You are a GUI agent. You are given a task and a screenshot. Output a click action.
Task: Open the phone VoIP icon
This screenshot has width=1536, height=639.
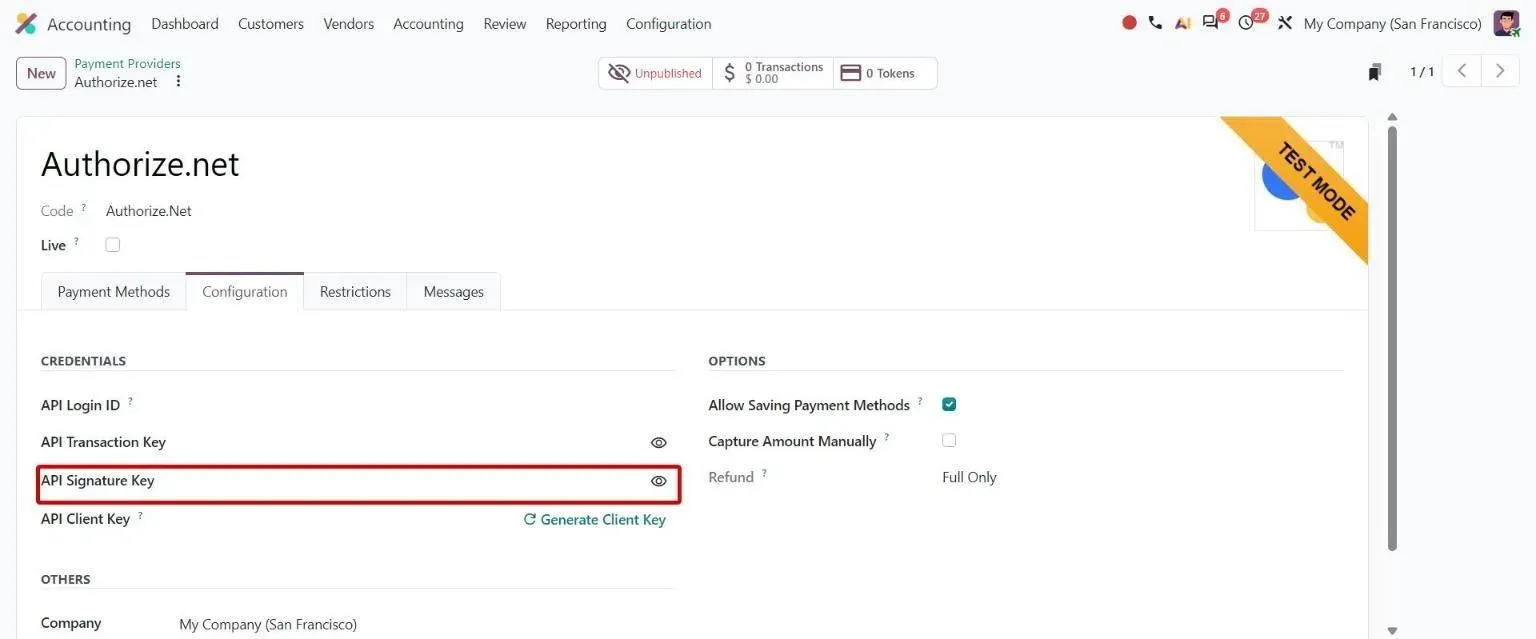[1155, 22]
